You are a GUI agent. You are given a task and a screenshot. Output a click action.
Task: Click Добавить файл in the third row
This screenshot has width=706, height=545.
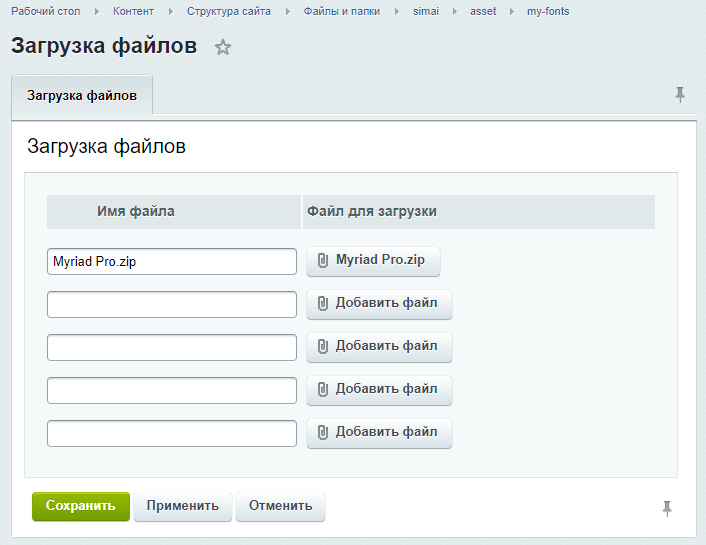click(379, 347)
